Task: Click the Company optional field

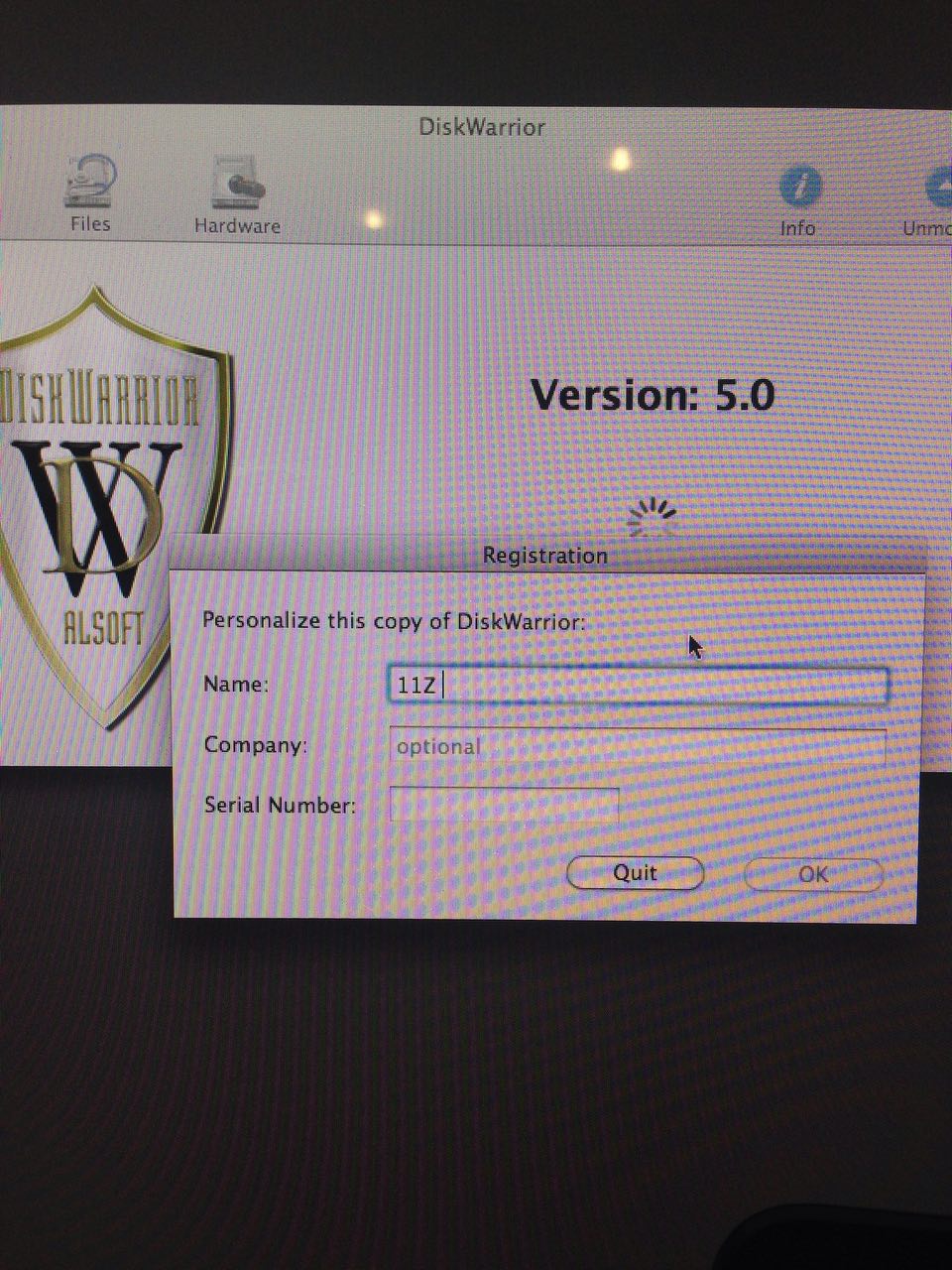Action: (637, 746)
